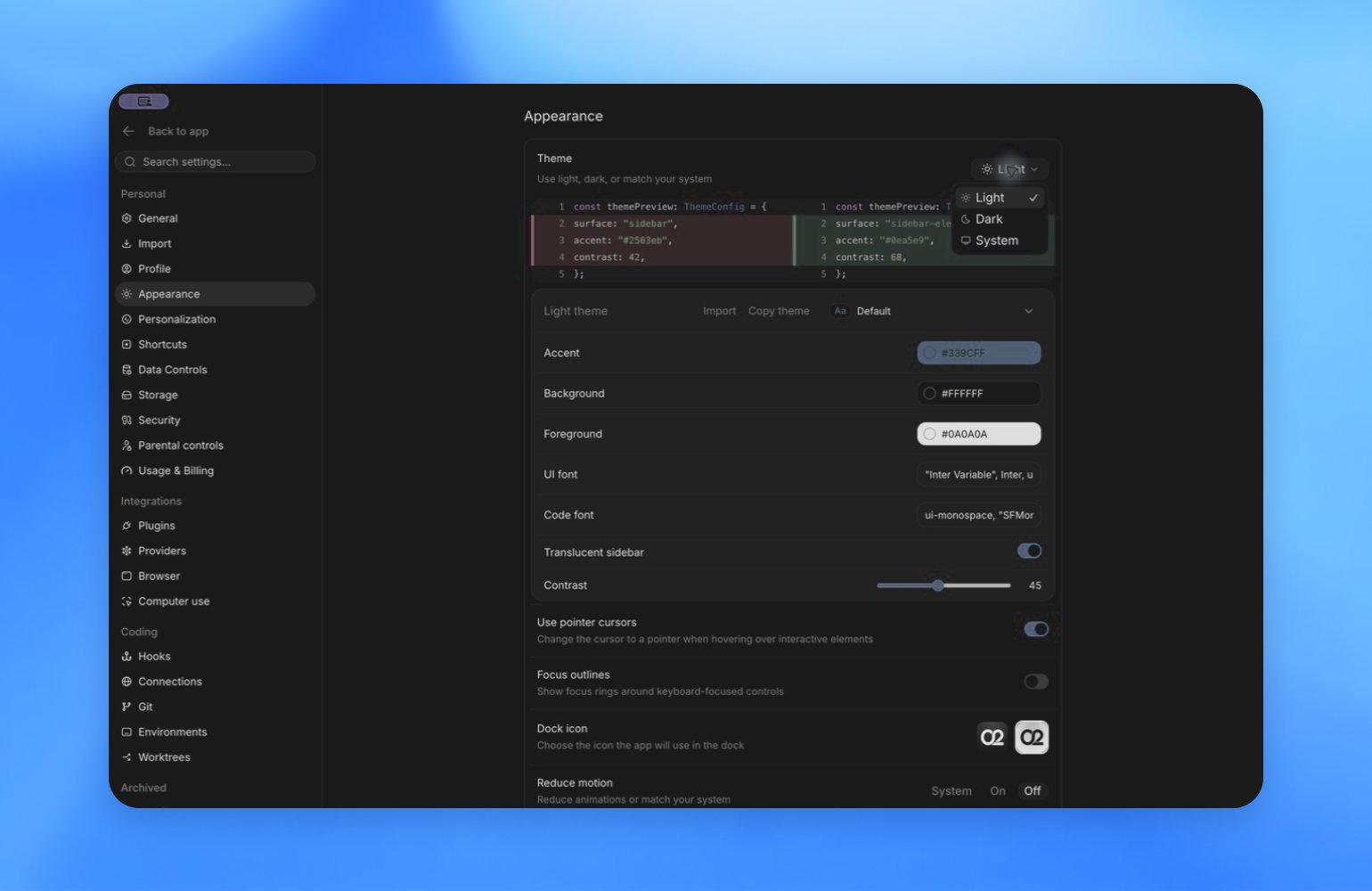
Task: Click the Shortcuts icon
Action: (127, 344)
